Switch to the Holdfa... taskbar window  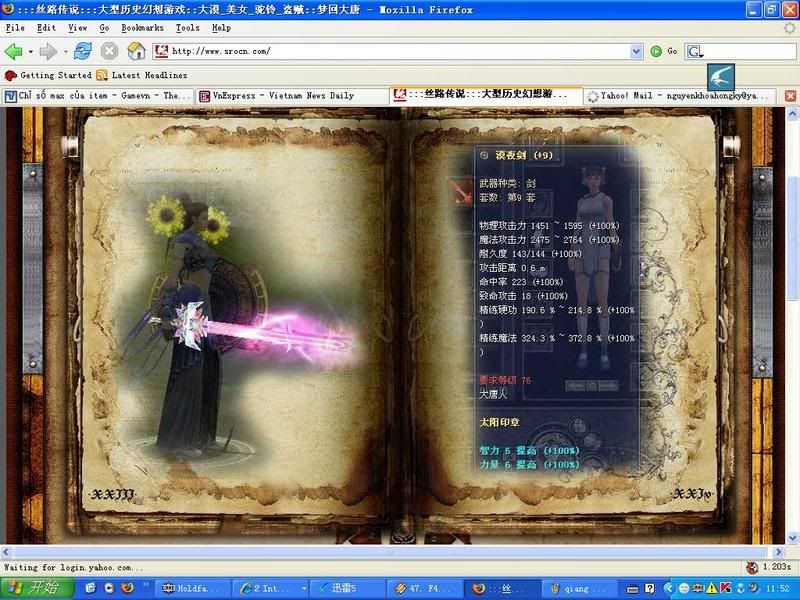point(192,589)
